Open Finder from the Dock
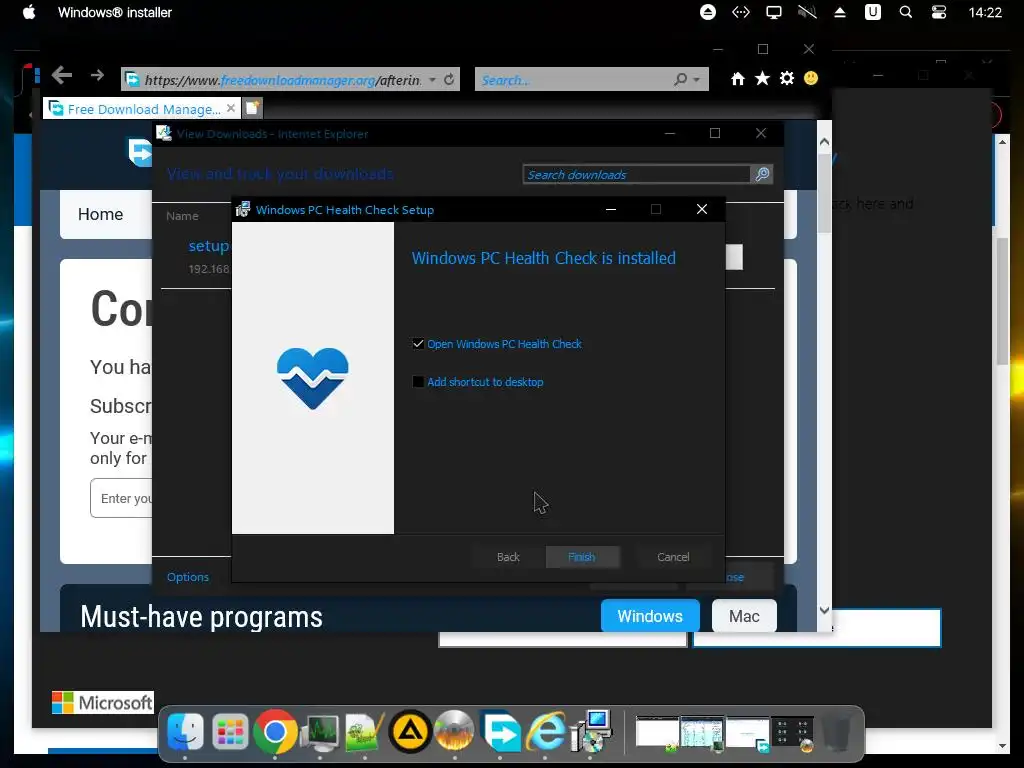Viewport: 1024px width, 768px height. [x=185, y=732]
